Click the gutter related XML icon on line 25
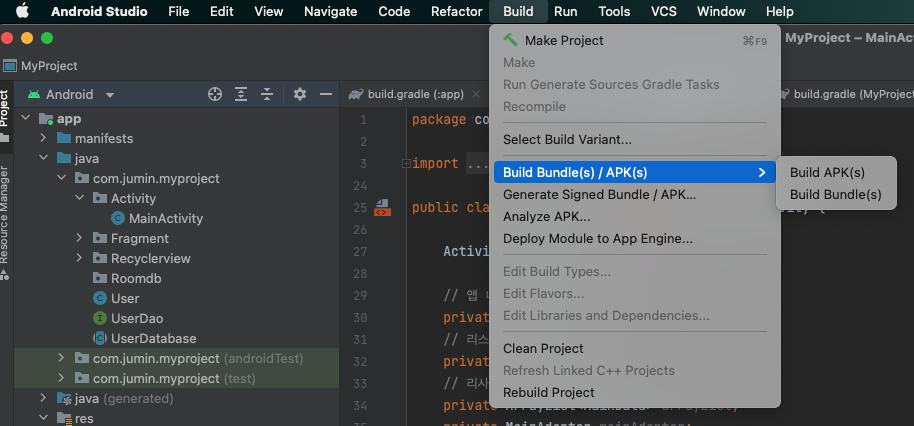Viewport: 914px width, 426px height. tap(382, 207)
